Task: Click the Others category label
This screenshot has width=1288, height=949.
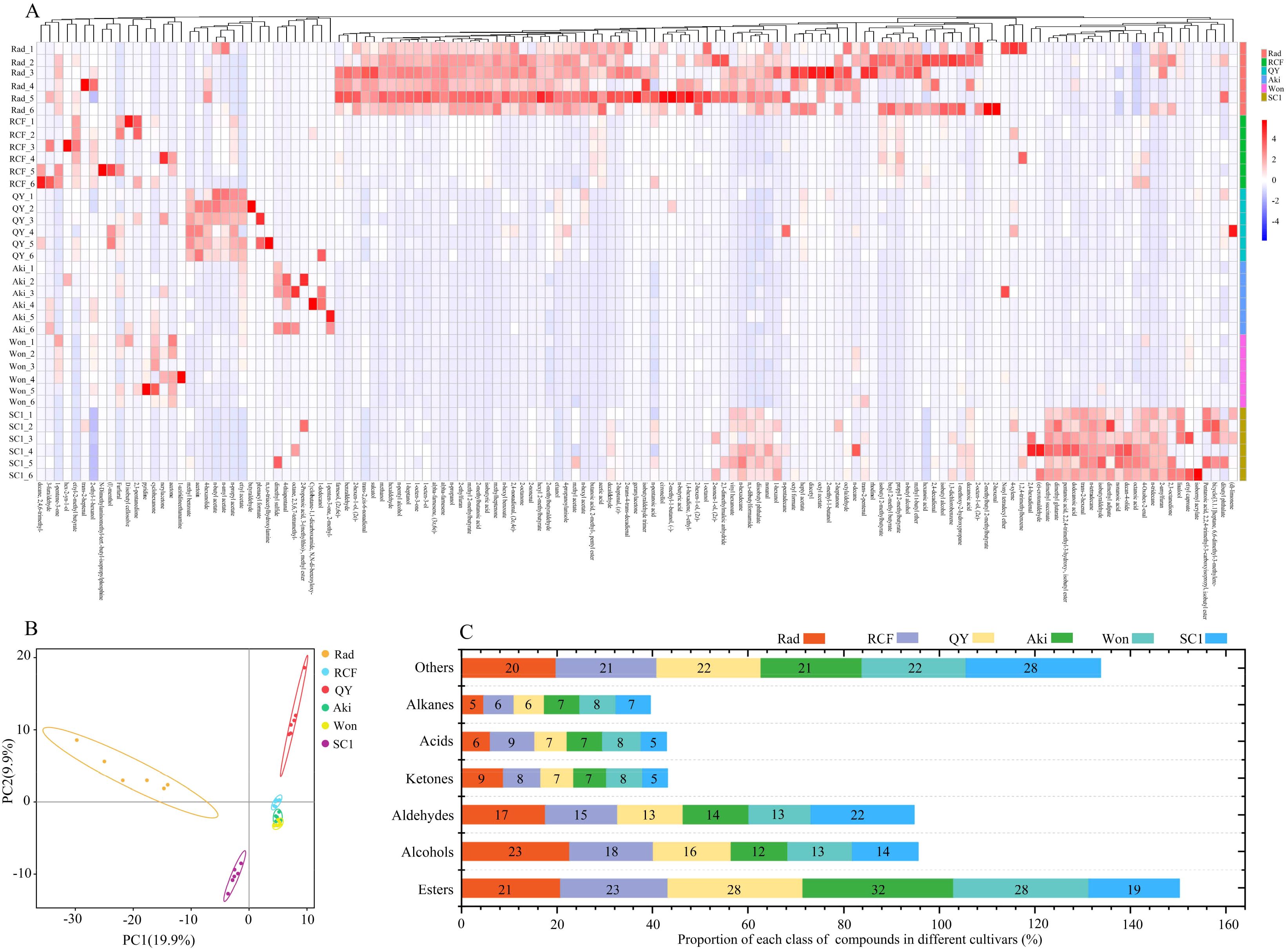Action: click(434, 668)
